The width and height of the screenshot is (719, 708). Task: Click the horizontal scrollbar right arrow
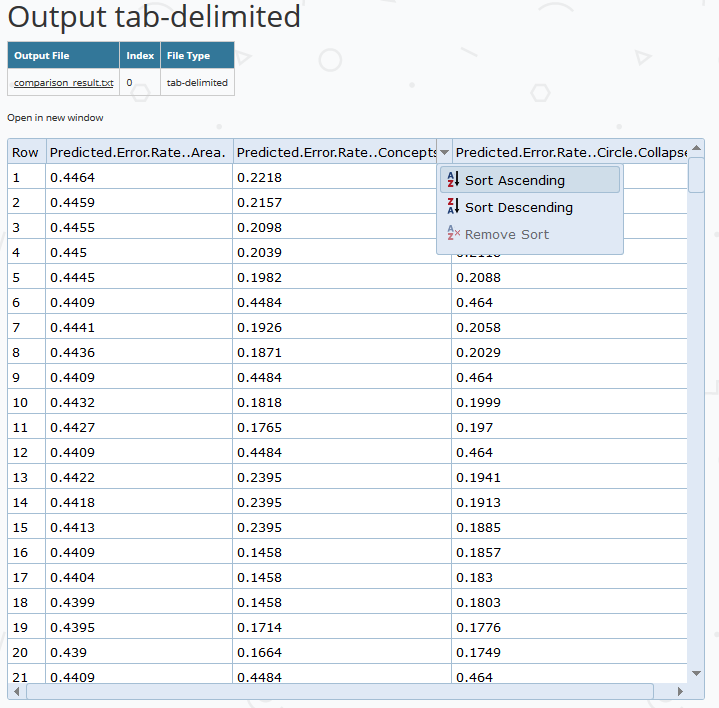pos(680,691)
